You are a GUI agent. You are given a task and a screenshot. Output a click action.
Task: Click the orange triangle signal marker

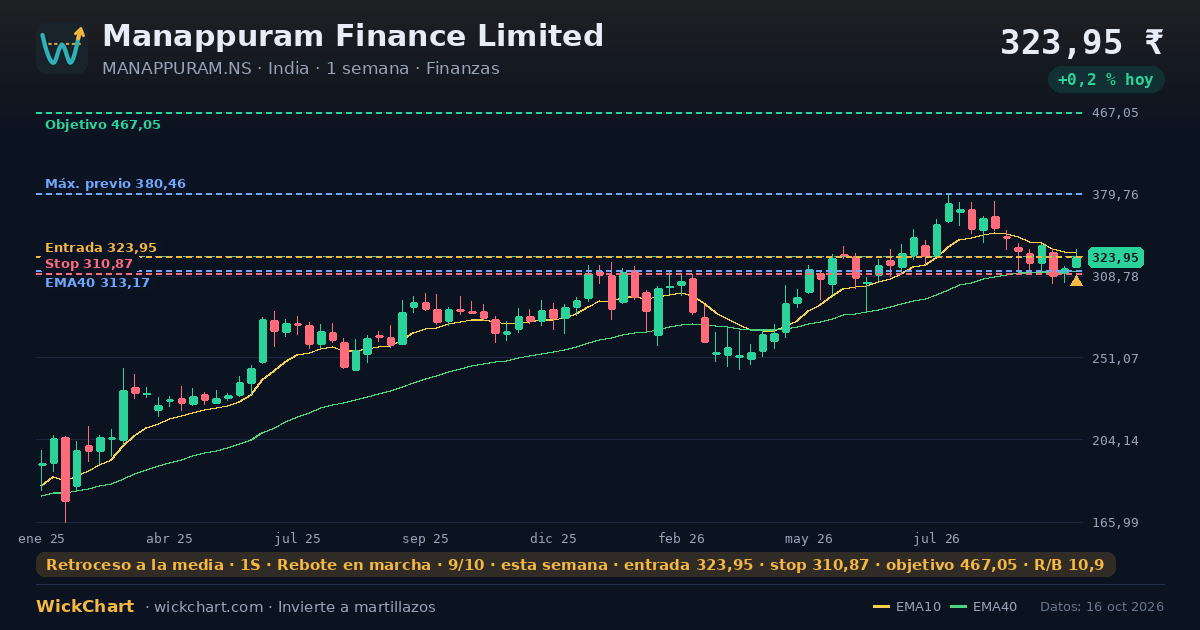pyautogui.click(x=1076, y=281)
